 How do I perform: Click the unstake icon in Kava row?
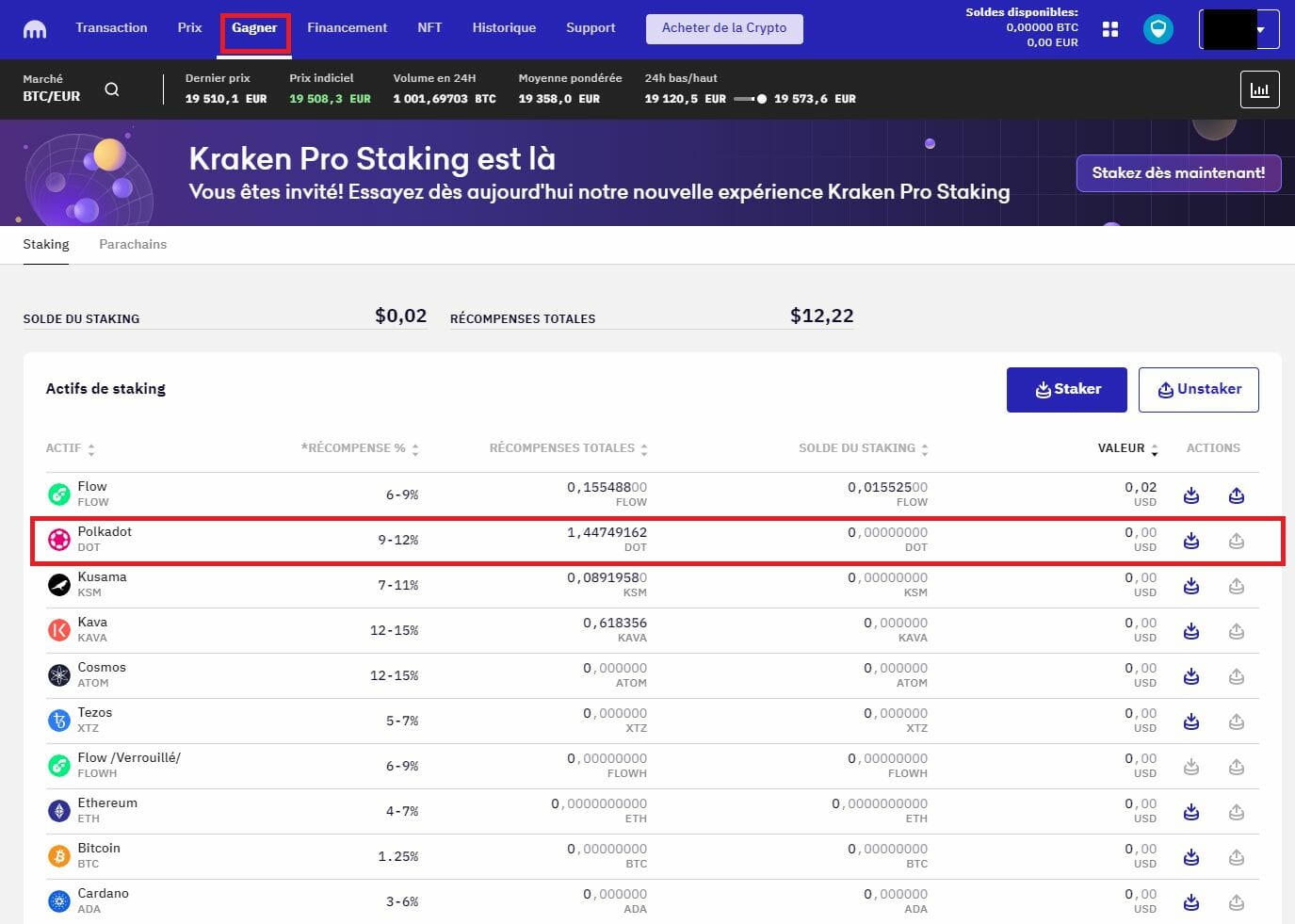pos(1237,631)
